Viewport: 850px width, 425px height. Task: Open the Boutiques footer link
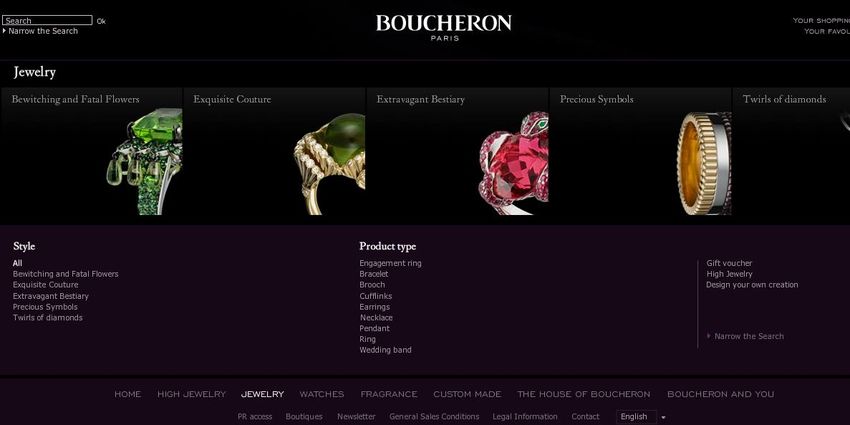pos(304,417)
